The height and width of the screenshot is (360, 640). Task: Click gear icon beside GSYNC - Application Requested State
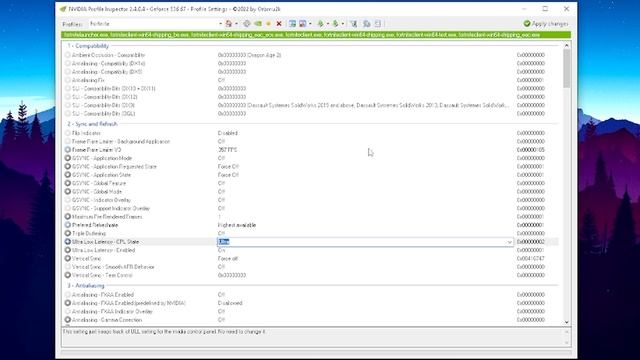[x=68, y=167]
